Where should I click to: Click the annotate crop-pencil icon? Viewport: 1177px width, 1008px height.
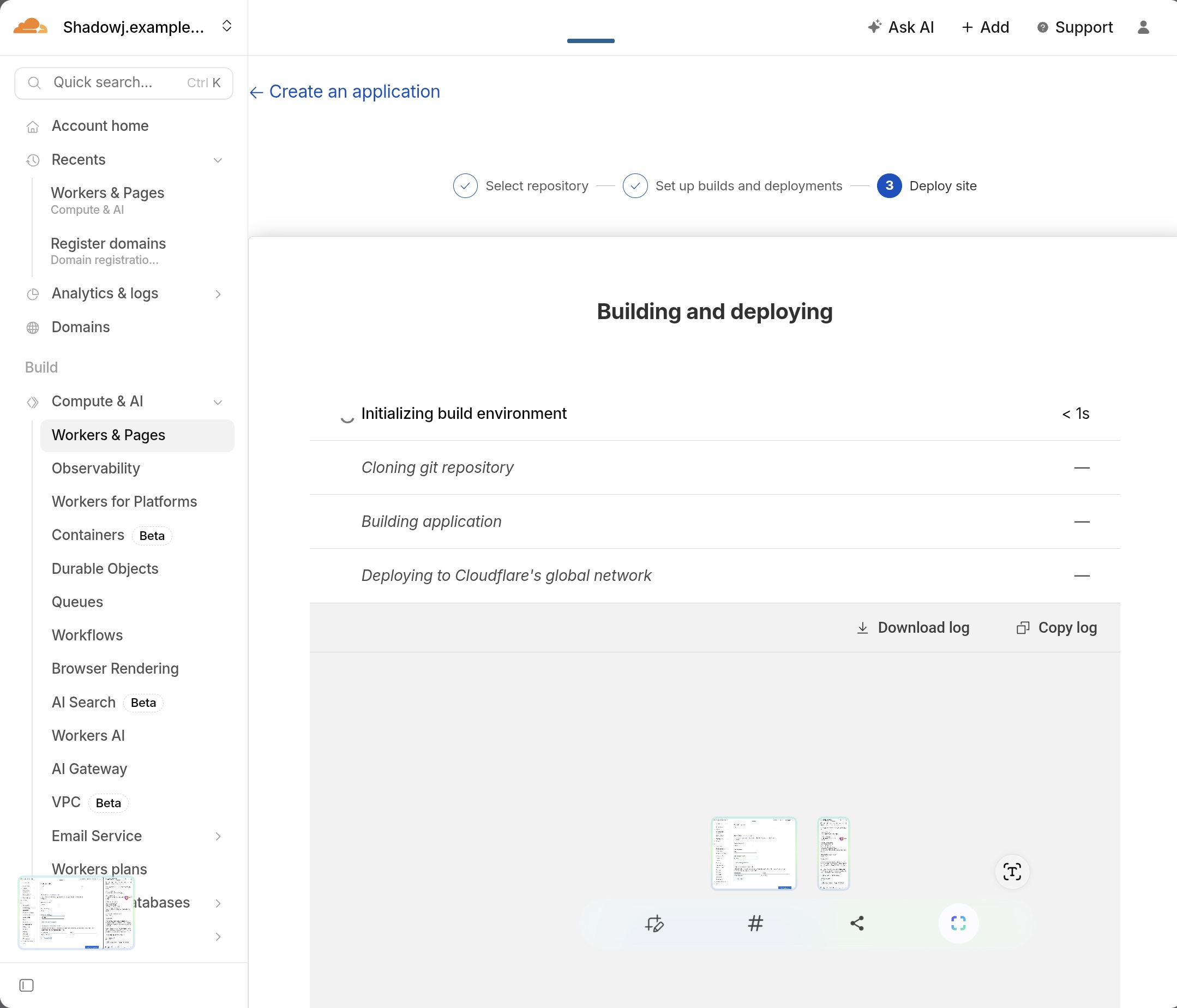654,923
